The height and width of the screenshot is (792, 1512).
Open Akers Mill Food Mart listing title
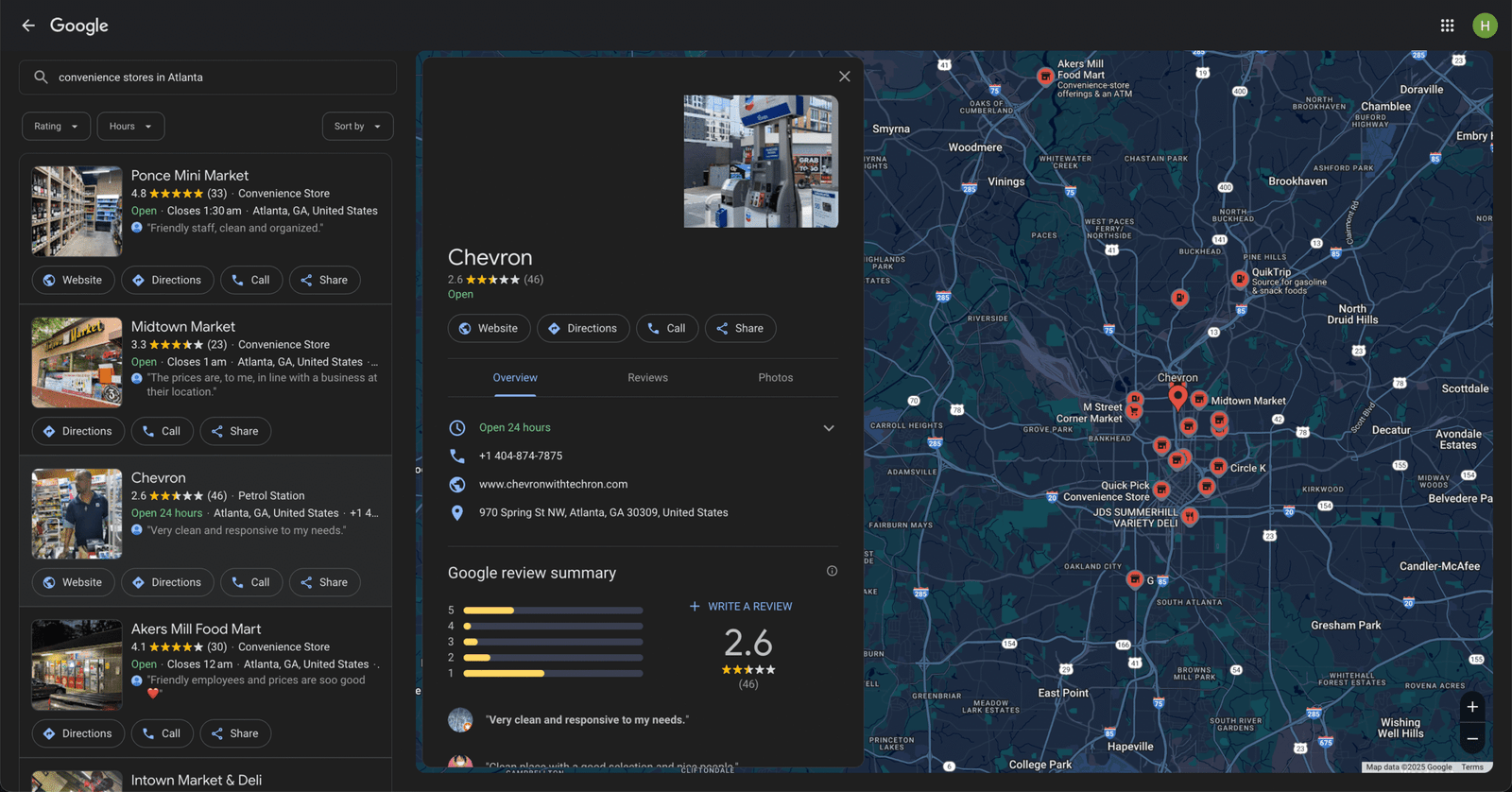[197, 629]
